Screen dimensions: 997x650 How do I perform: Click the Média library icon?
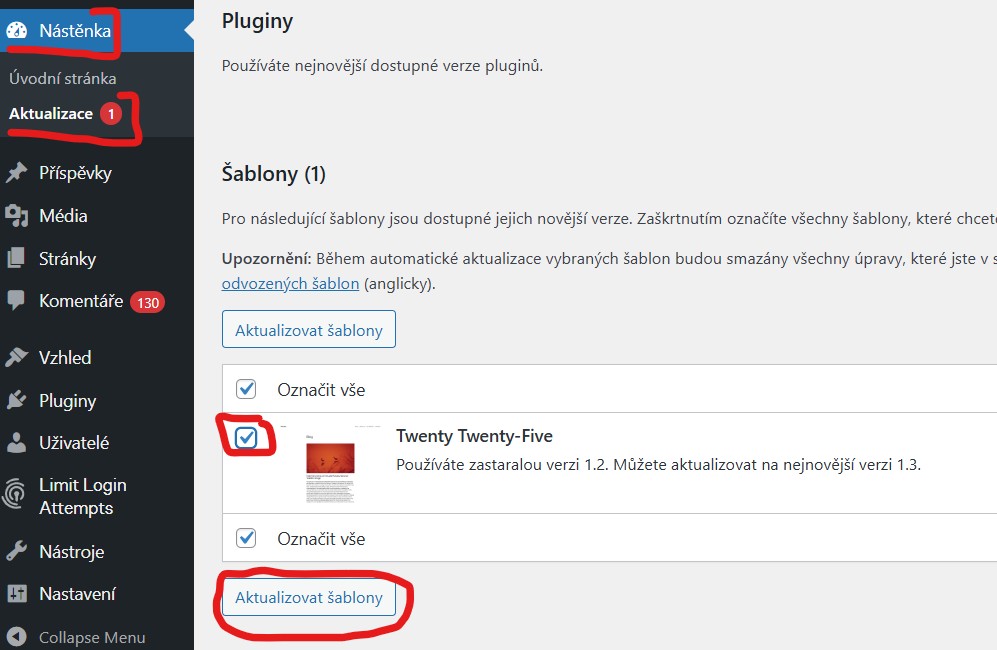click(16, 216)
